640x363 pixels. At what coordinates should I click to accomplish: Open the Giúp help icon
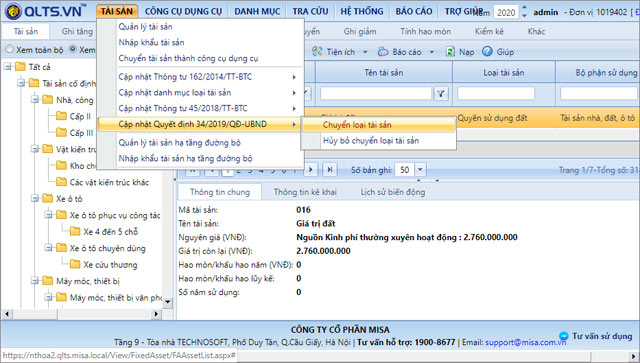tap(487, 51)
